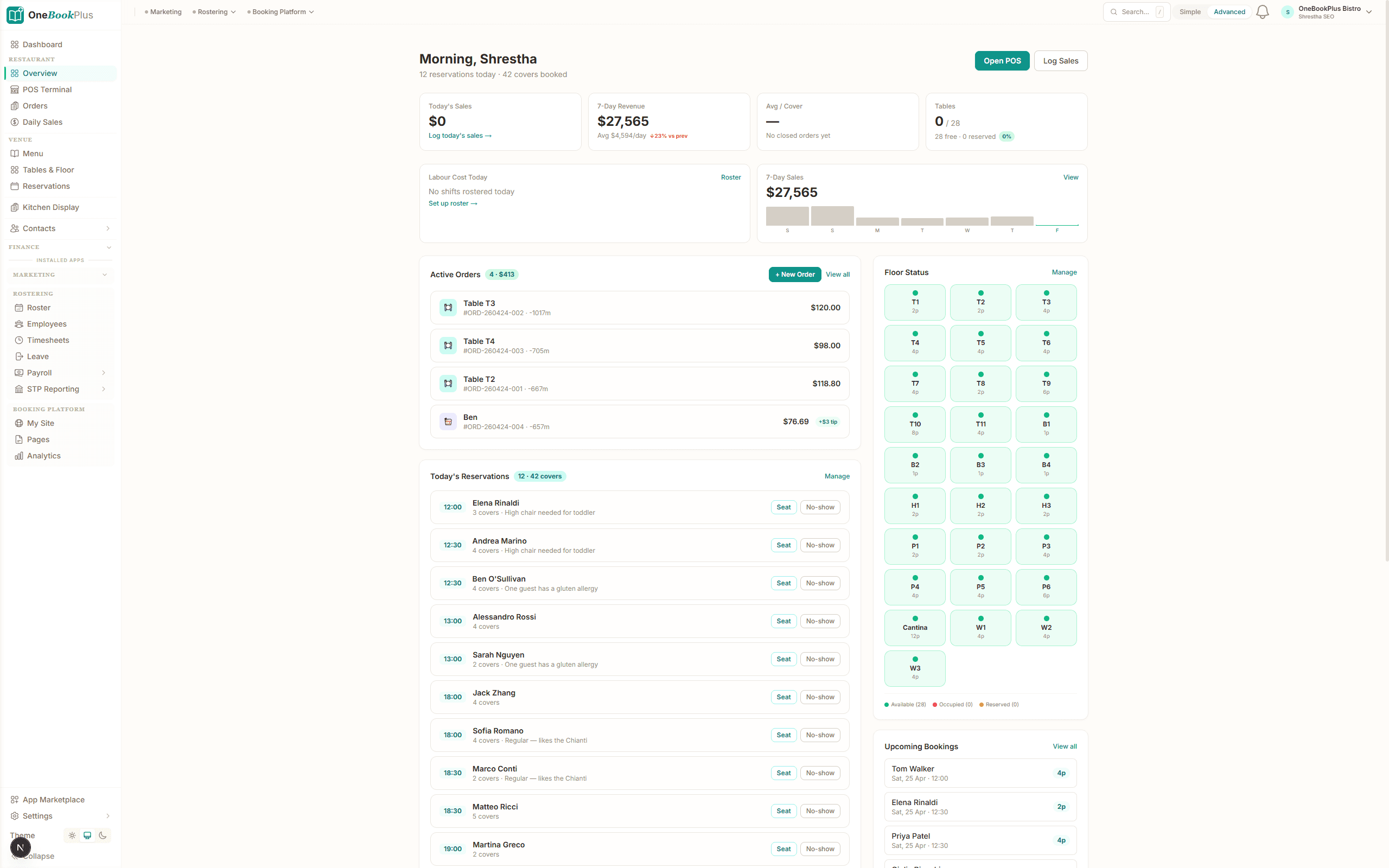Select the Kitchen Display icon
Screen dimensions: 1389x868
point(15,207)
